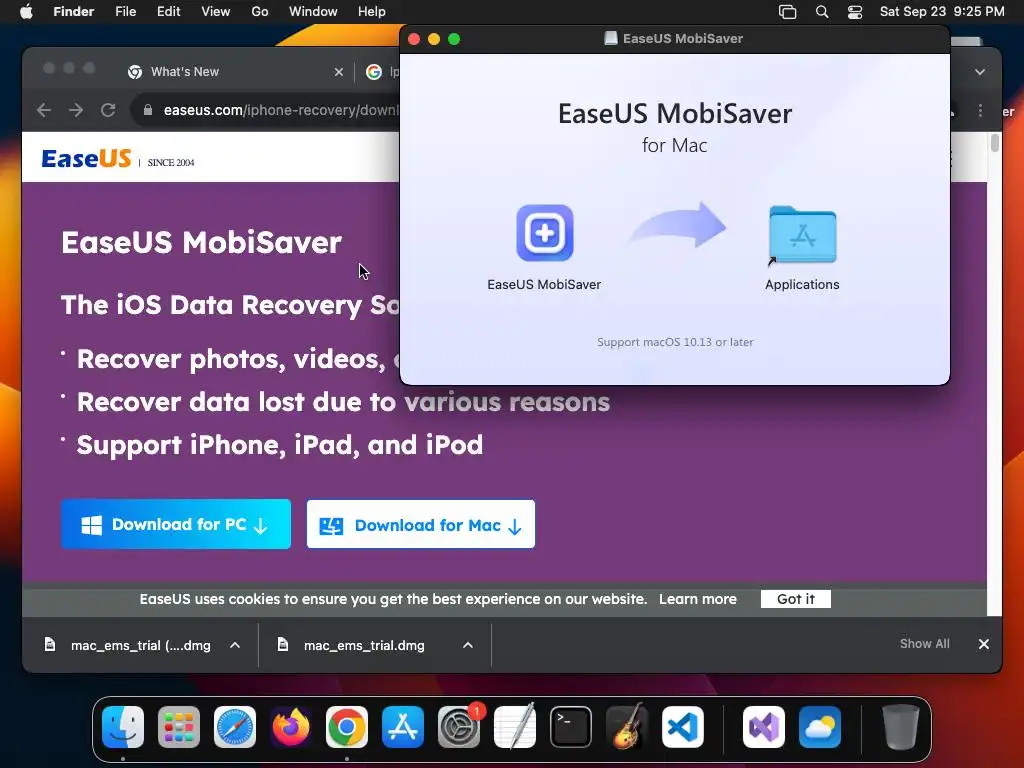This screenshot has height=768, width=1024.
Task: Close the Chrome downloads bar
Action: 984,644
